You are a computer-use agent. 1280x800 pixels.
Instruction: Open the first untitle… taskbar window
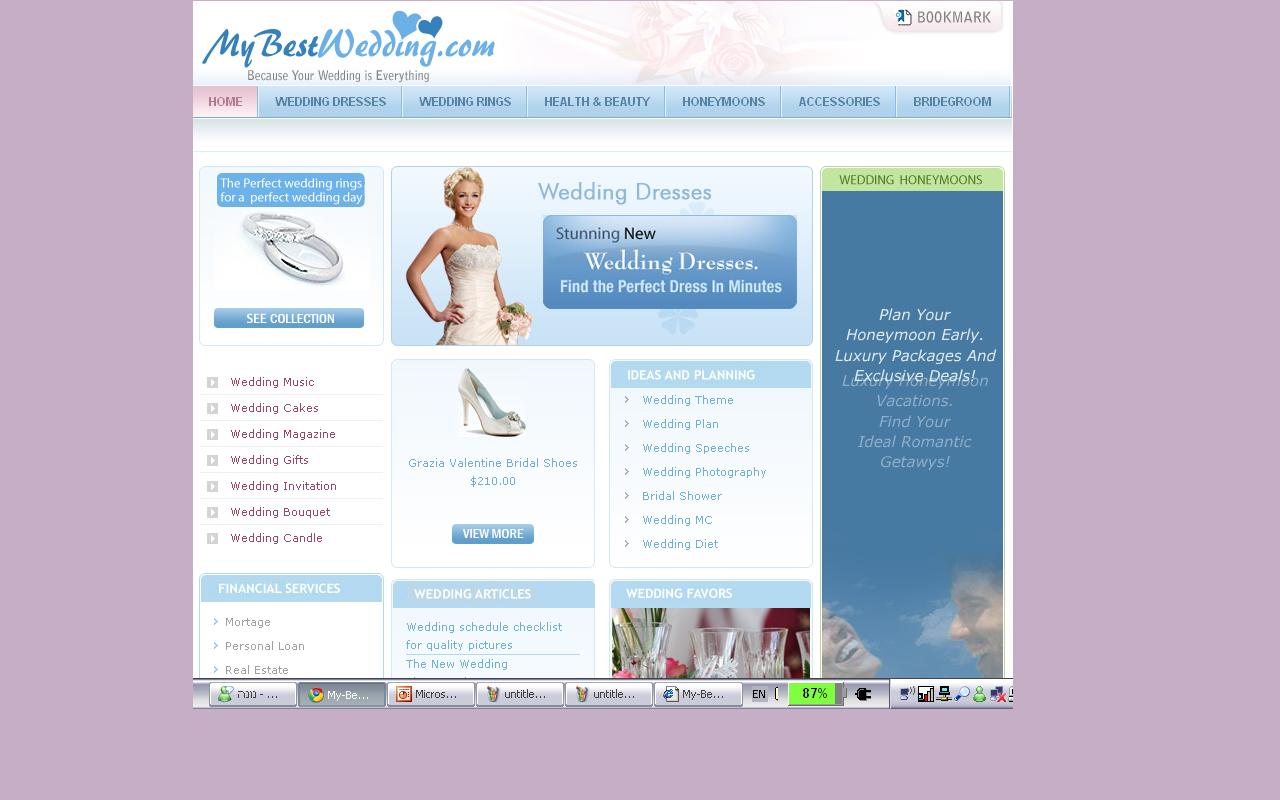pos(520,694)
